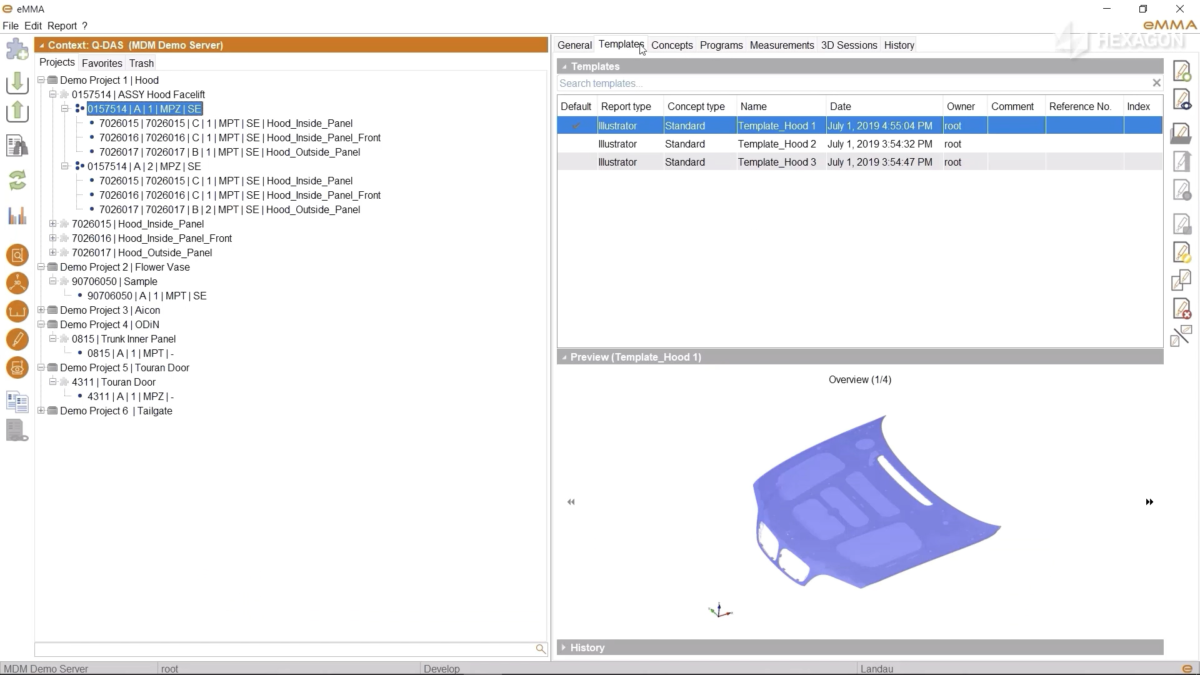Click the delete template red X icon
Viewport: 1200px width, 675px height.
pyautogui.click(x=1181, y=308)
